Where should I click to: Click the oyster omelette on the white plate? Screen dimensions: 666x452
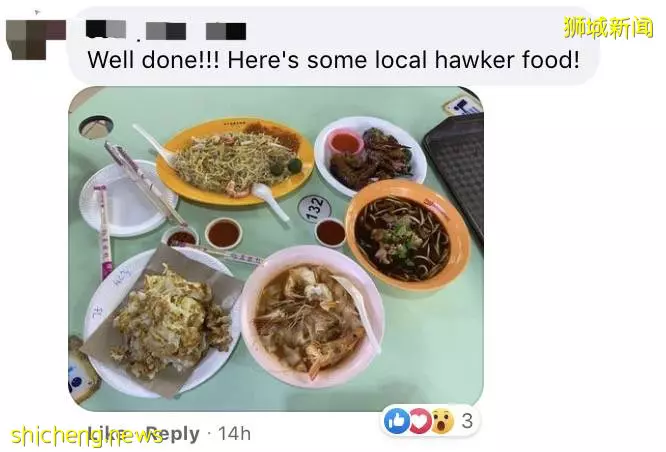(164, 321)
